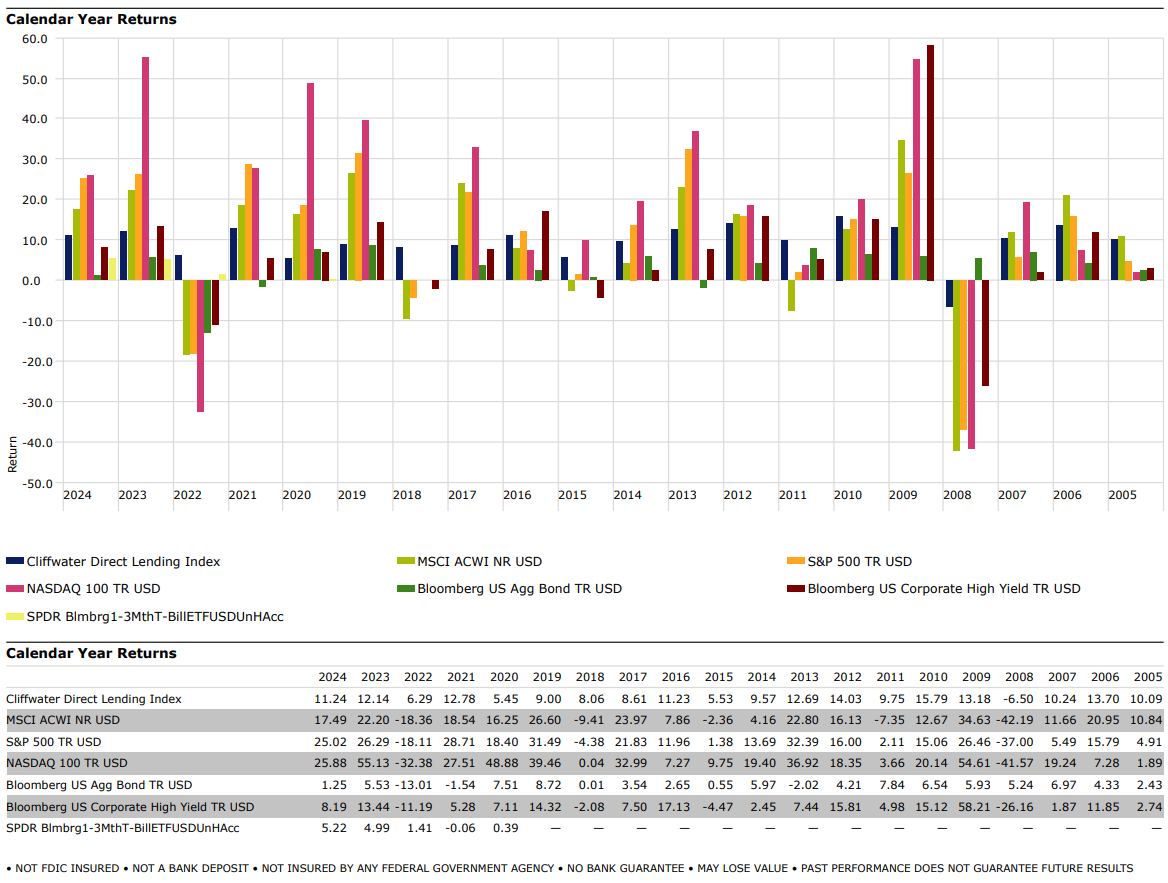Select the NASDAQ 100 TR USD table row label
The width and height of the screenshot is (1168, 883).
[x=66, y=763]
